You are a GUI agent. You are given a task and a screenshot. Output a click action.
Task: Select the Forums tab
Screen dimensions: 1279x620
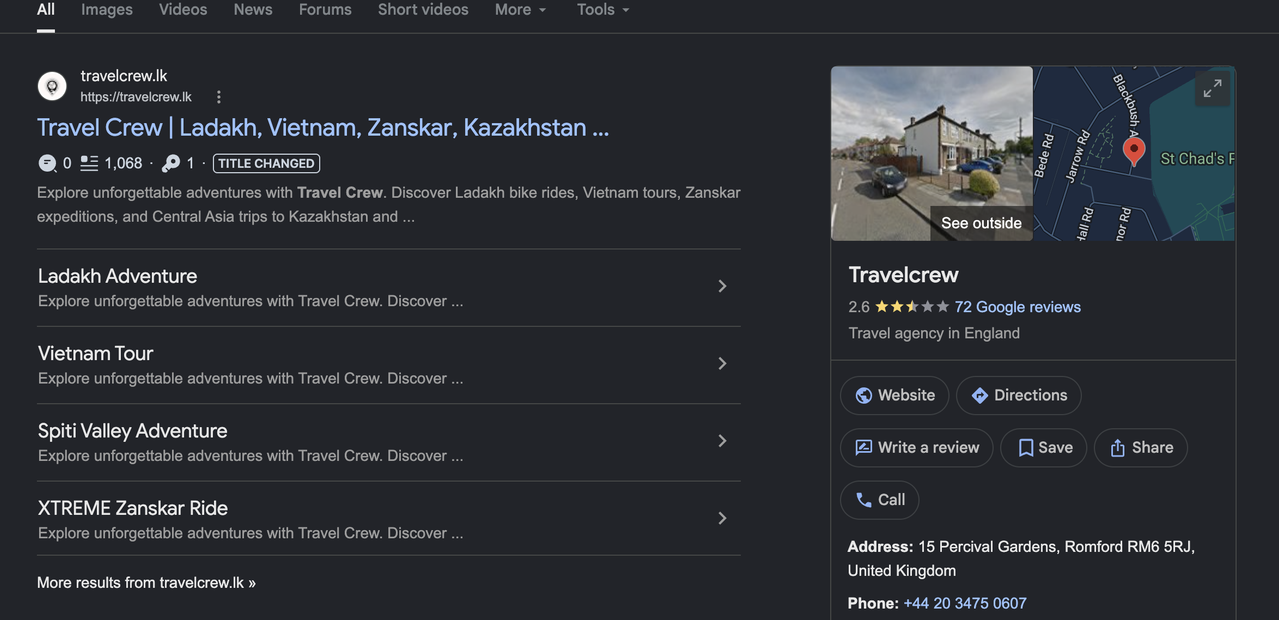coord(325,9)
